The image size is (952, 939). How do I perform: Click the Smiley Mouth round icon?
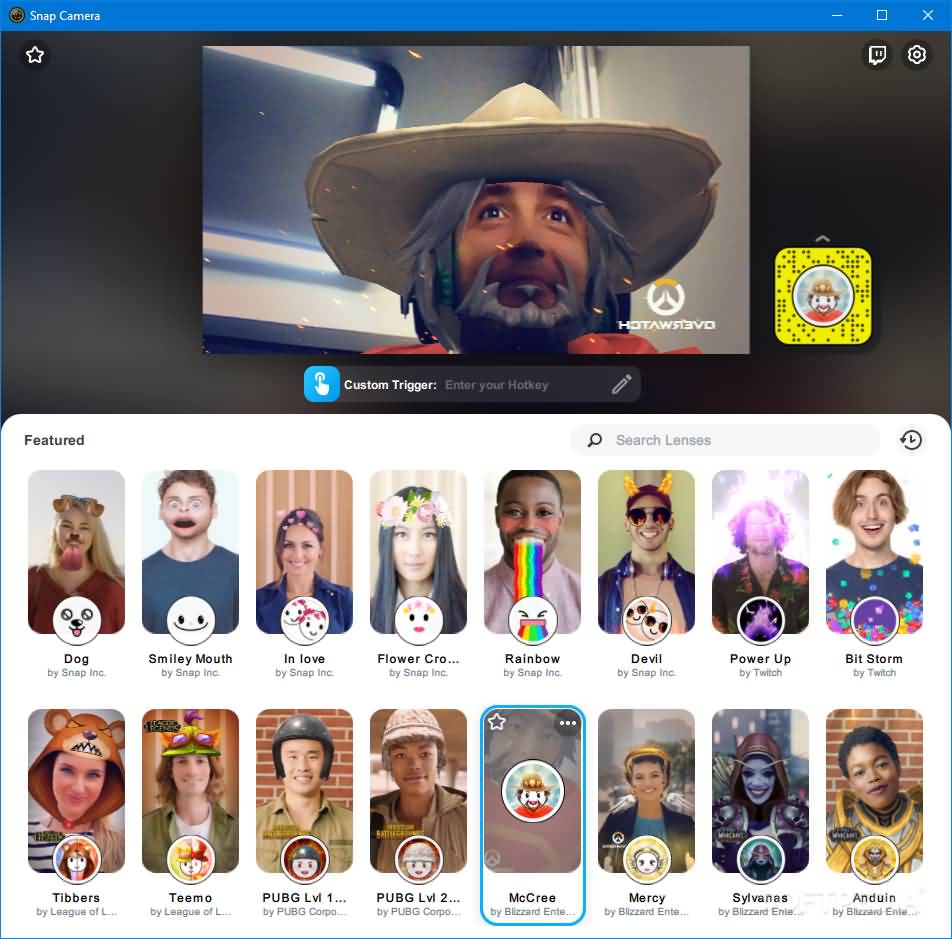coord(191,620)
